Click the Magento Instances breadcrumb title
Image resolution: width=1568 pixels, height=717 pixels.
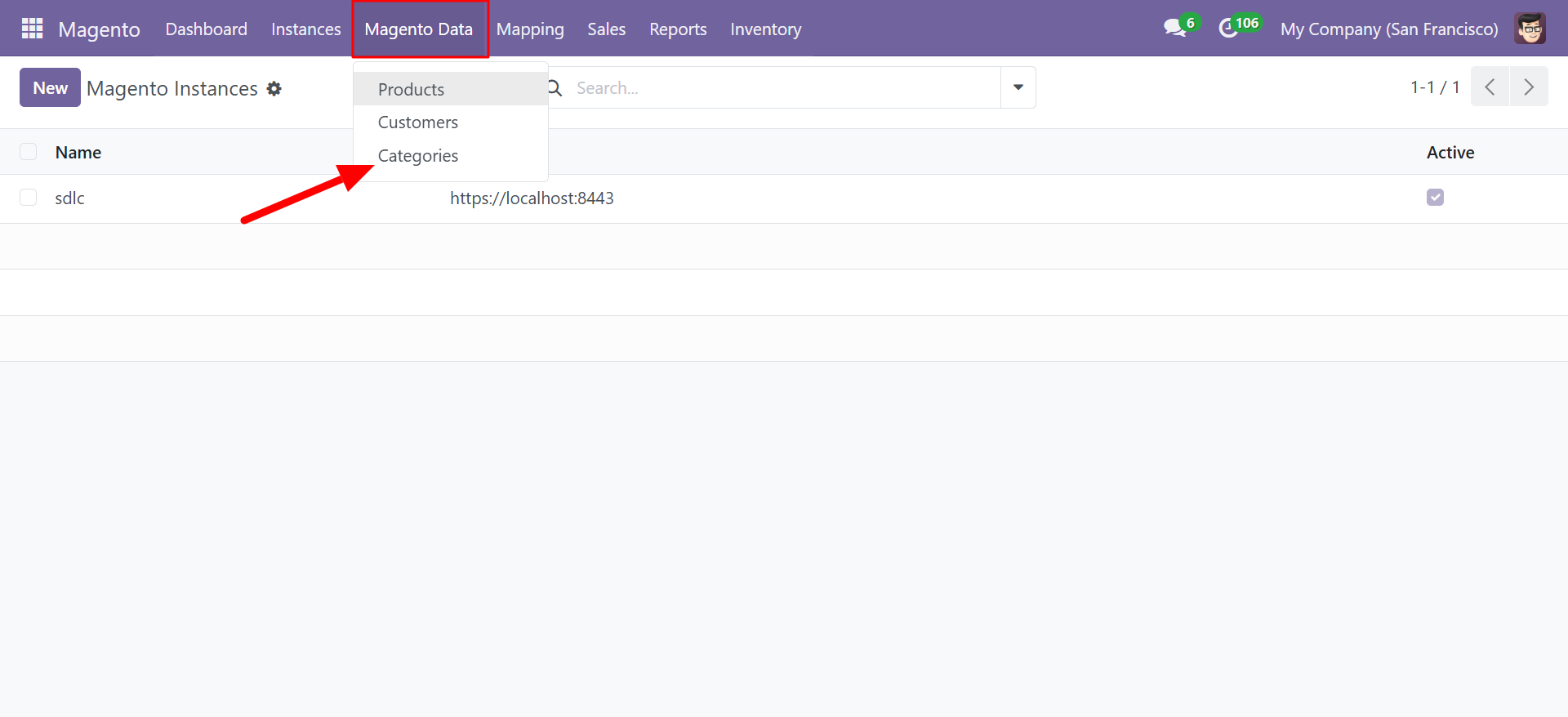click(x=172, y=88)
